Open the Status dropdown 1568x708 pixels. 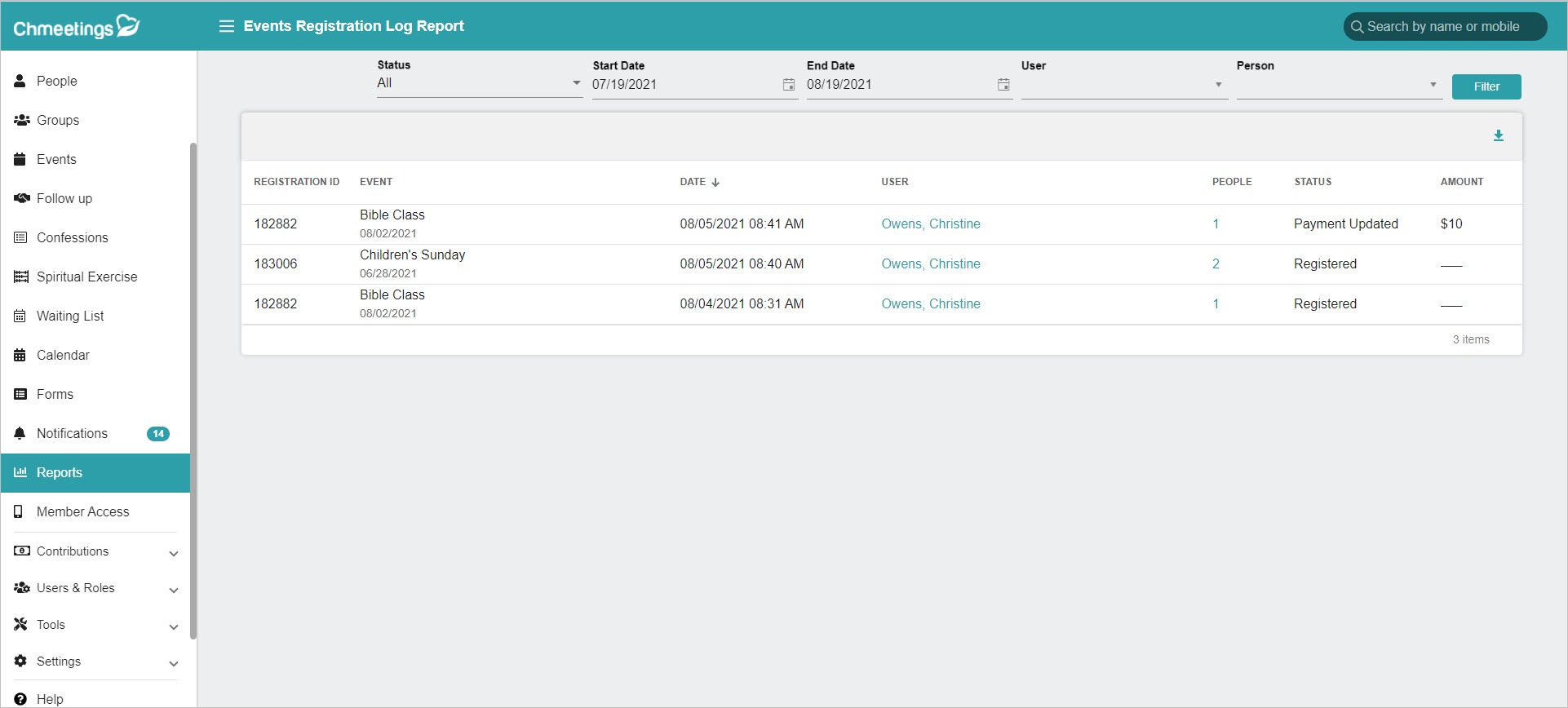[x=480, y=83]
